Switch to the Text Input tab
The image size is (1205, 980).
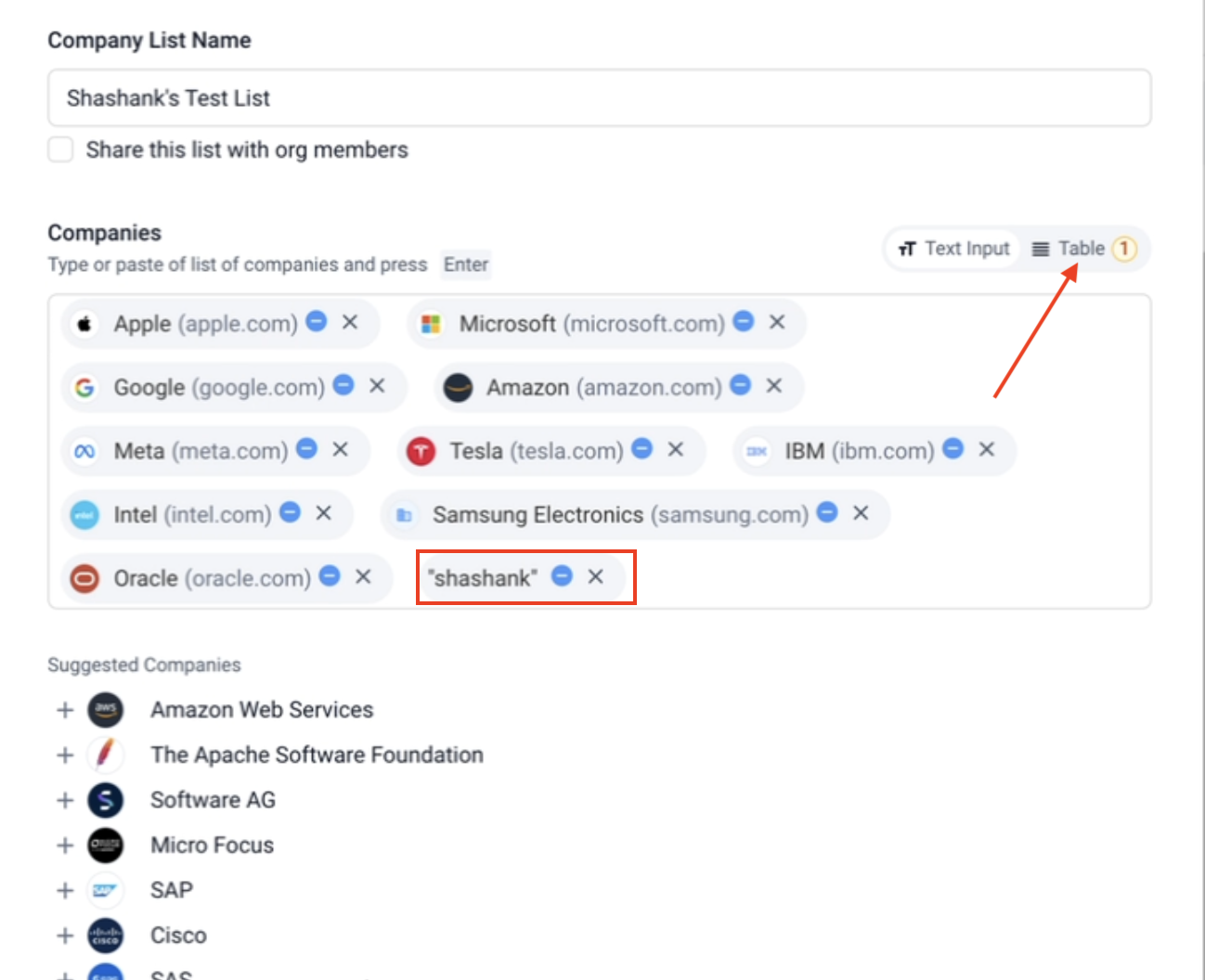point(954,249)
